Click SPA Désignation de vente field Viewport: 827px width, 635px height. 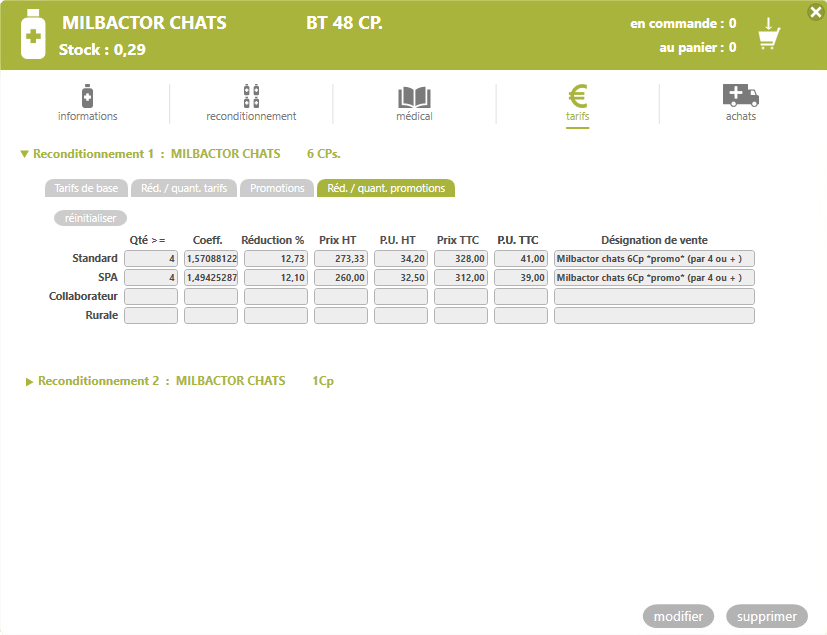pyautogui.click(x=655, y=277)
